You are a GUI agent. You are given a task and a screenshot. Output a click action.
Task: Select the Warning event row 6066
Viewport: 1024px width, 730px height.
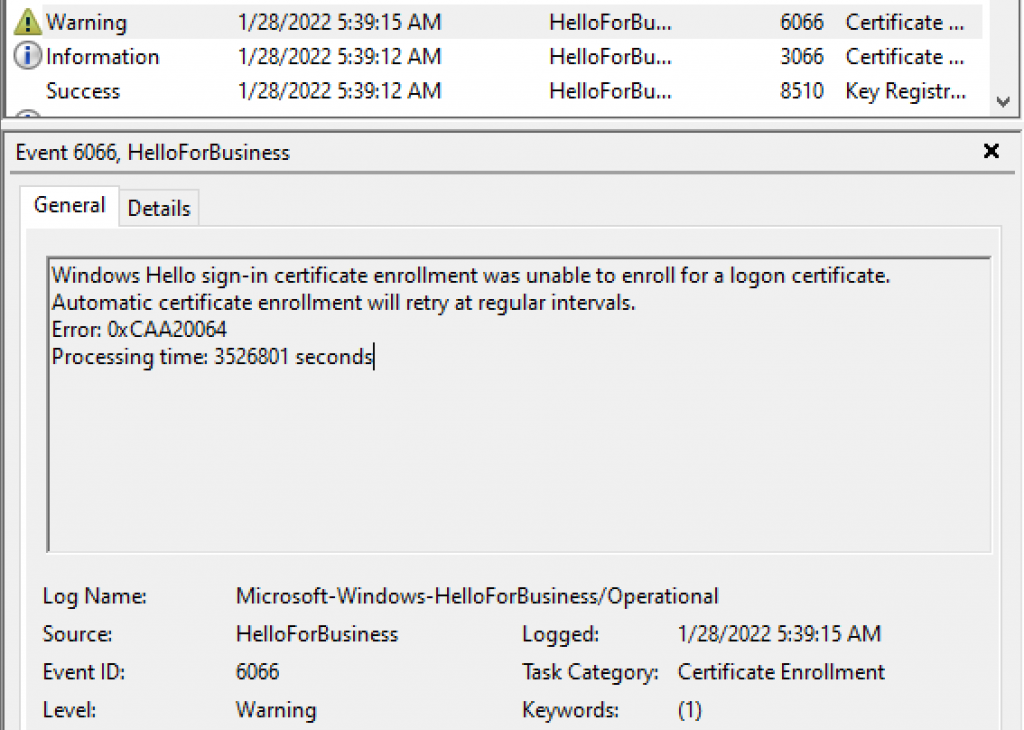pyautogui.click(x=494, y=22)
